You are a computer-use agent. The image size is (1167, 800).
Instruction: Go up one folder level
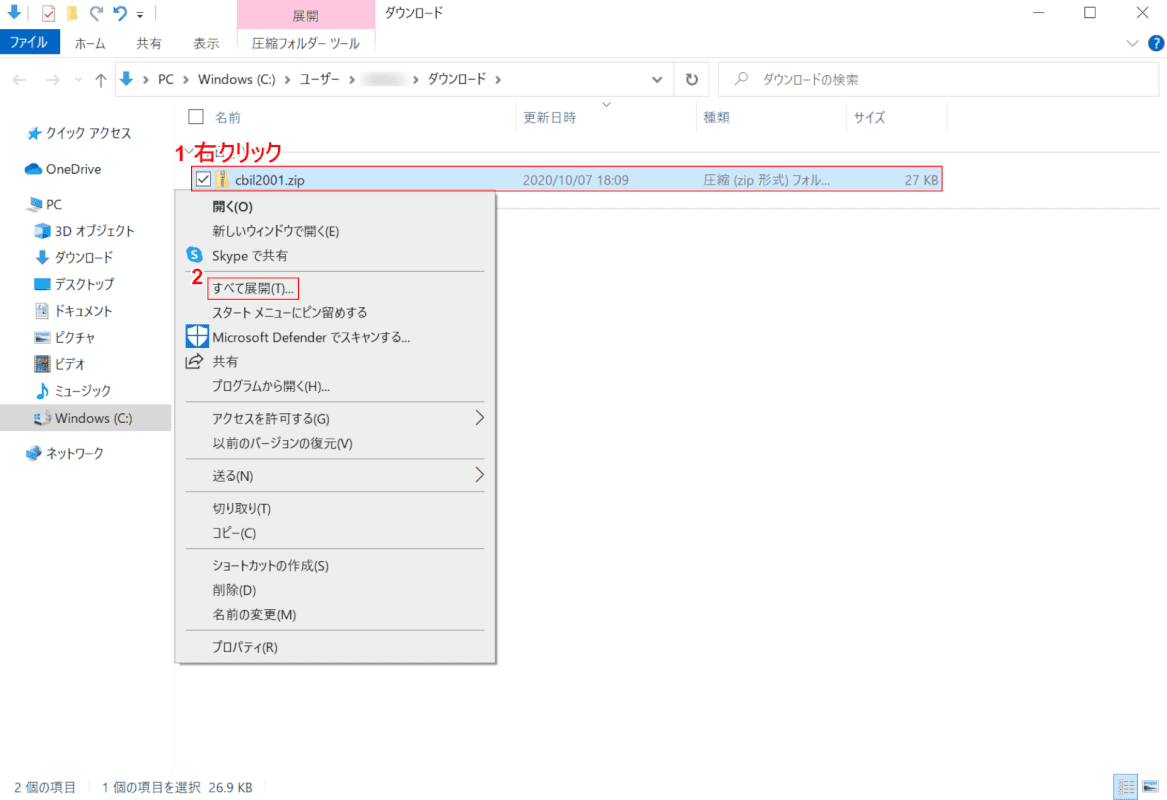(100, 80)
